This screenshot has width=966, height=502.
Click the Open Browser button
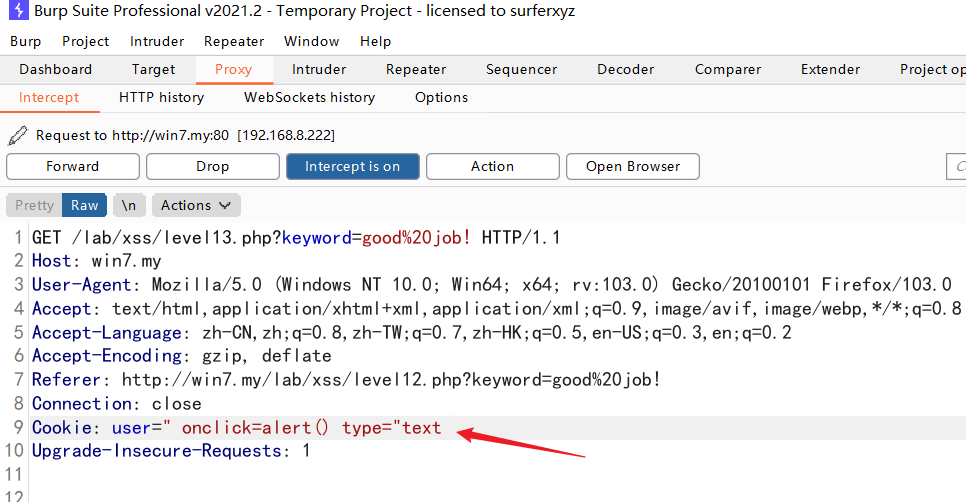[x=632, y=166]
